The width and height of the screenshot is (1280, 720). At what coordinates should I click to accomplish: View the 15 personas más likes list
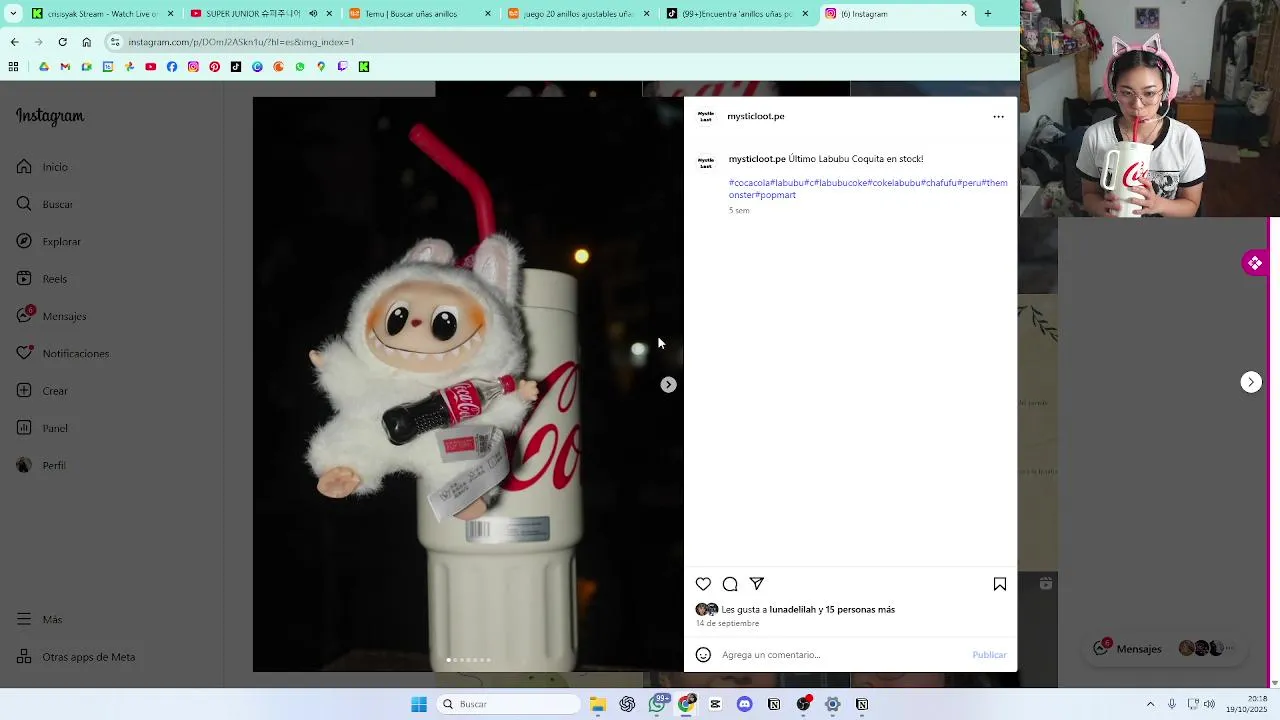(860, 609)
